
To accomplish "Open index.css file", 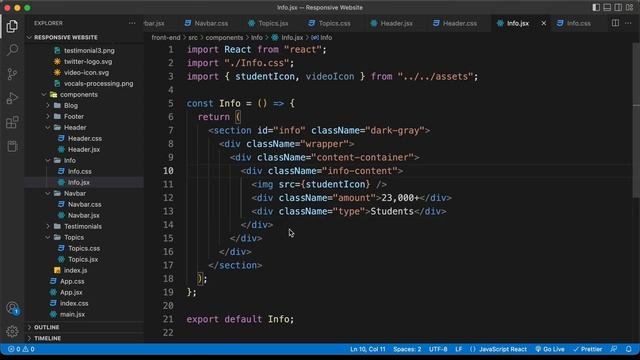I will [74, 304].
